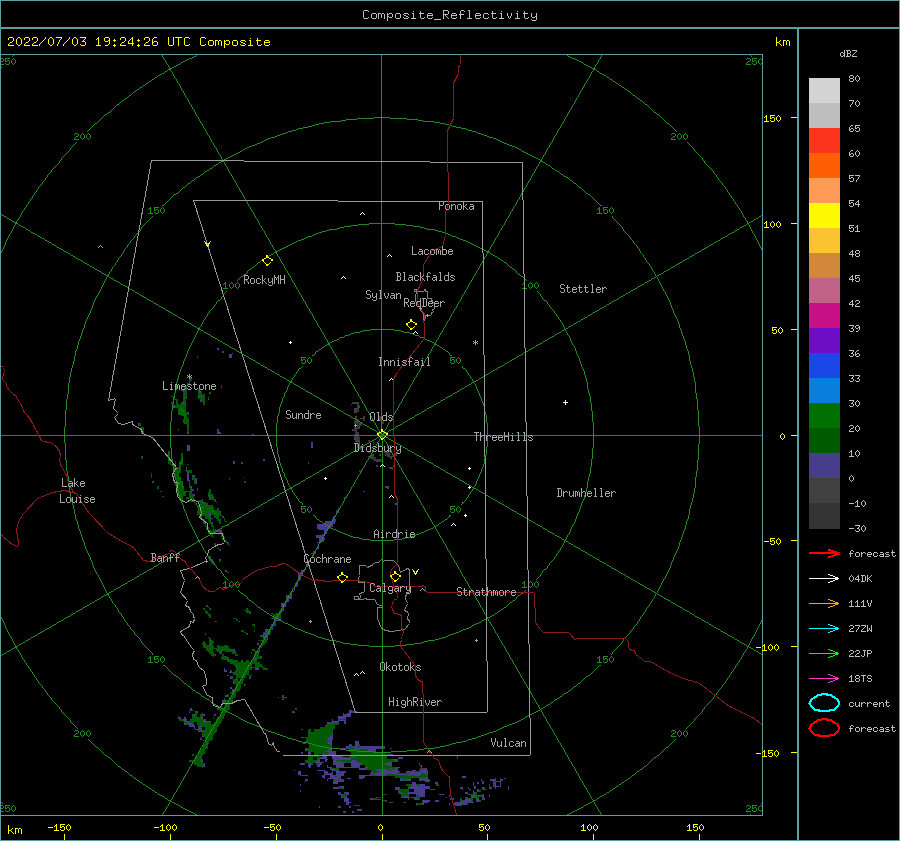Click the Ponoka label
This screenshot has width=900, height=841.
point(456,206)
